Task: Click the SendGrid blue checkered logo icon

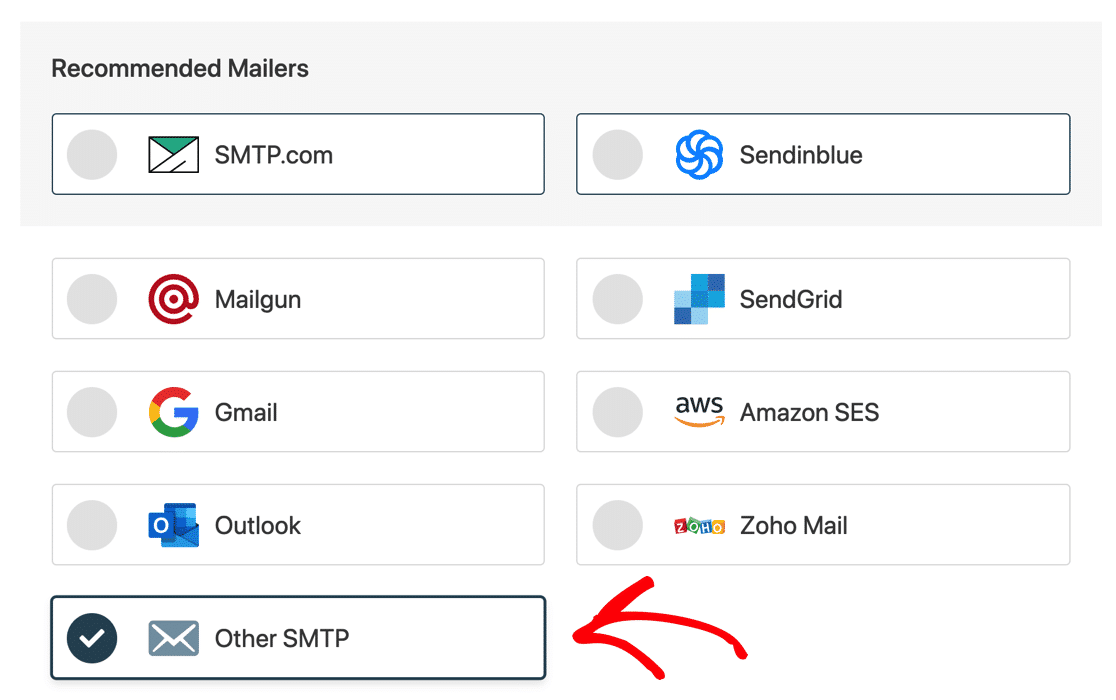Action: point(698,299)
